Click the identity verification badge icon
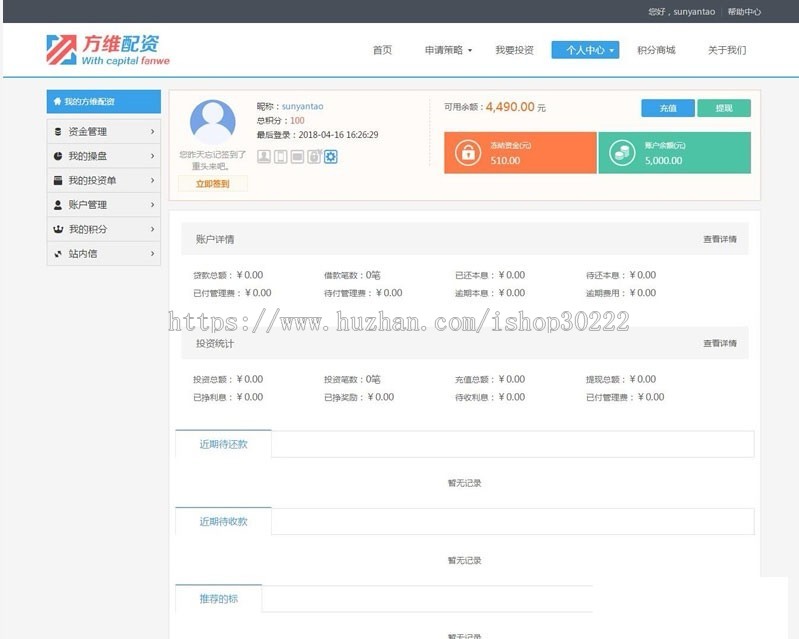 coord(264,156)
